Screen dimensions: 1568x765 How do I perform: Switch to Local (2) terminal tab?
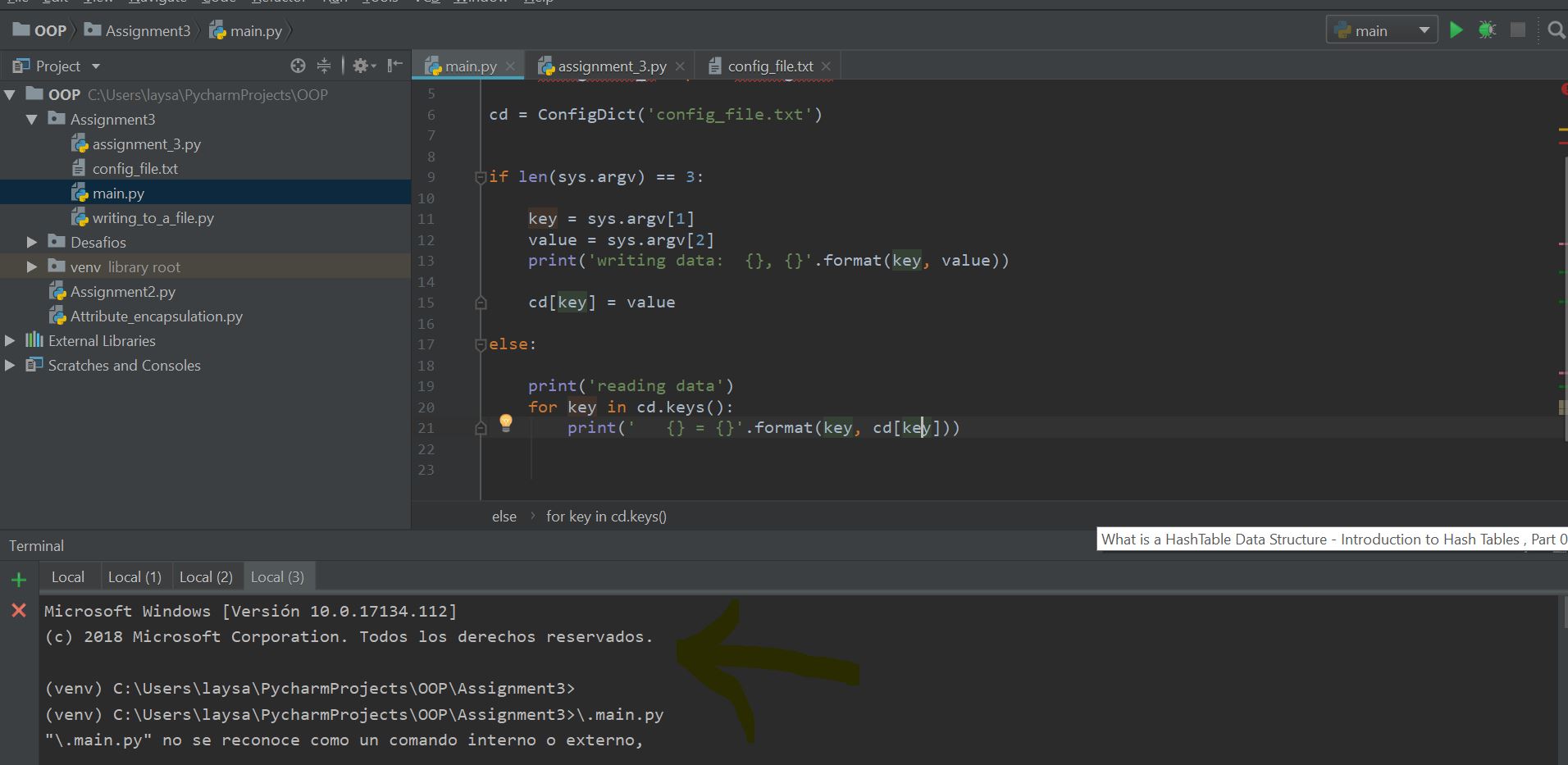206,577
